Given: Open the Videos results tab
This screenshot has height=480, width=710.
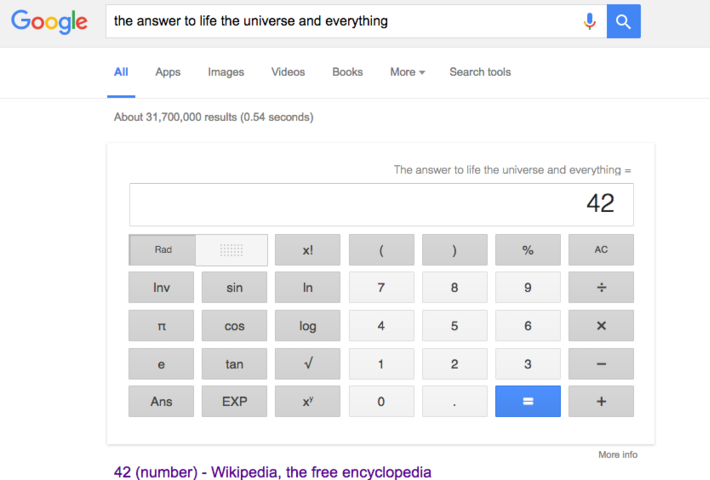Looking at the screenshot, I should point(288,72).
